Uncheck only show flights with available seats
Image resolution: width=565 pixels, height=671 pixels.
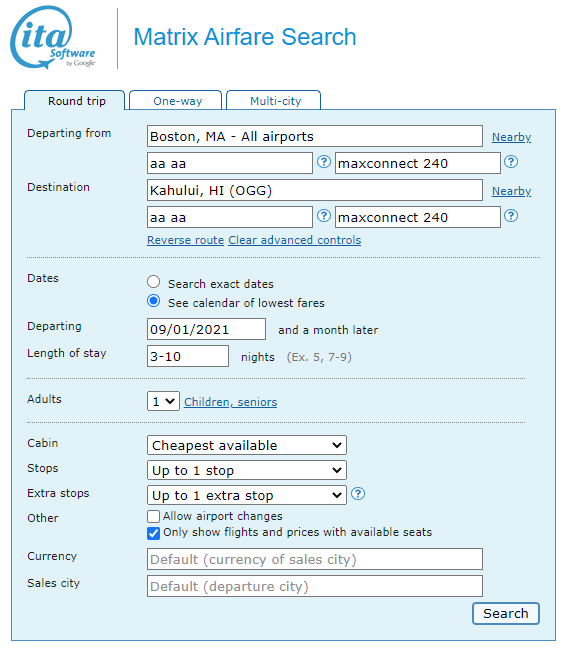tap(153, 533)
